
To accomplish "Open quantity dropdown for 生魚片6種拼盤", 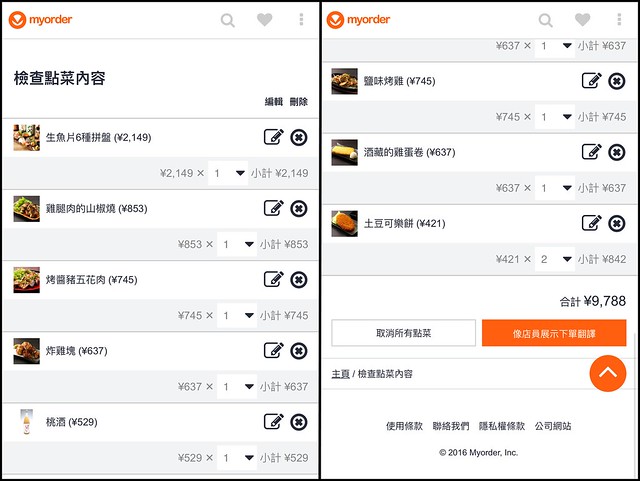I will (x=231, y=173).
